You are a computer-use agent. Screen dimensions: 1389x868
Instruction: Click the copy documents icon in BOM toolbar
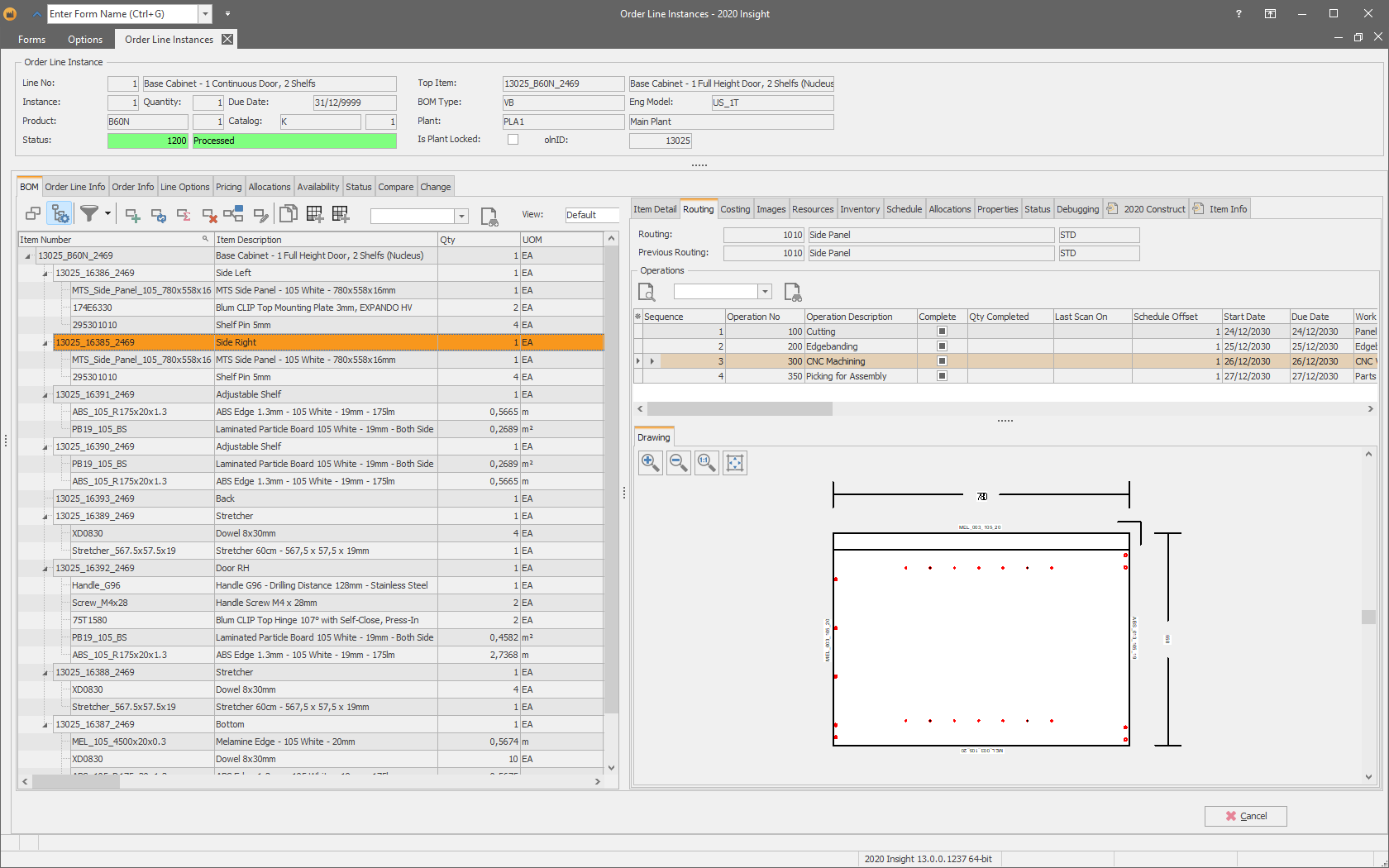(288, 214)
